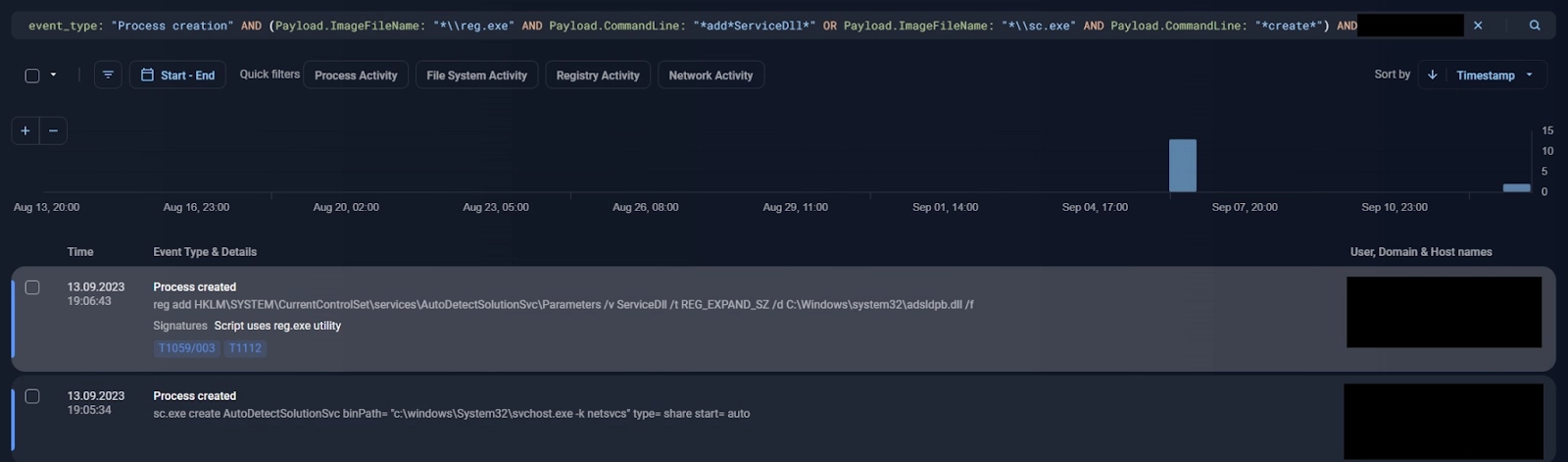Click the 13.09.2023 19:05:34 timestamp
The height and width of the screenshot is (462, 1568).
point(95,403)
